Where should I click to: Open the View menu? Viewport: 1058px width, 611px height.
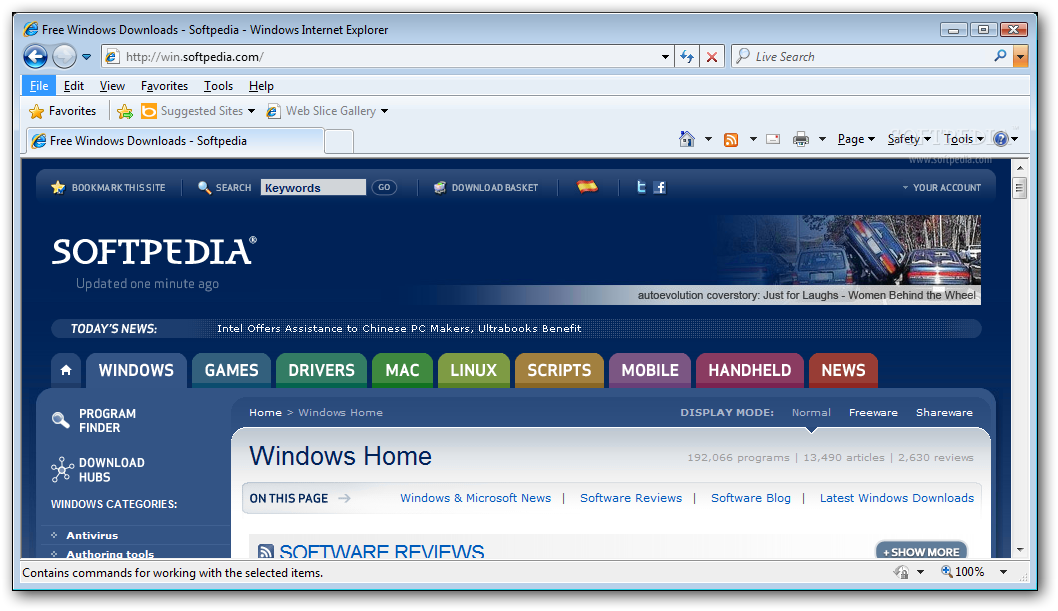point(112,86)
